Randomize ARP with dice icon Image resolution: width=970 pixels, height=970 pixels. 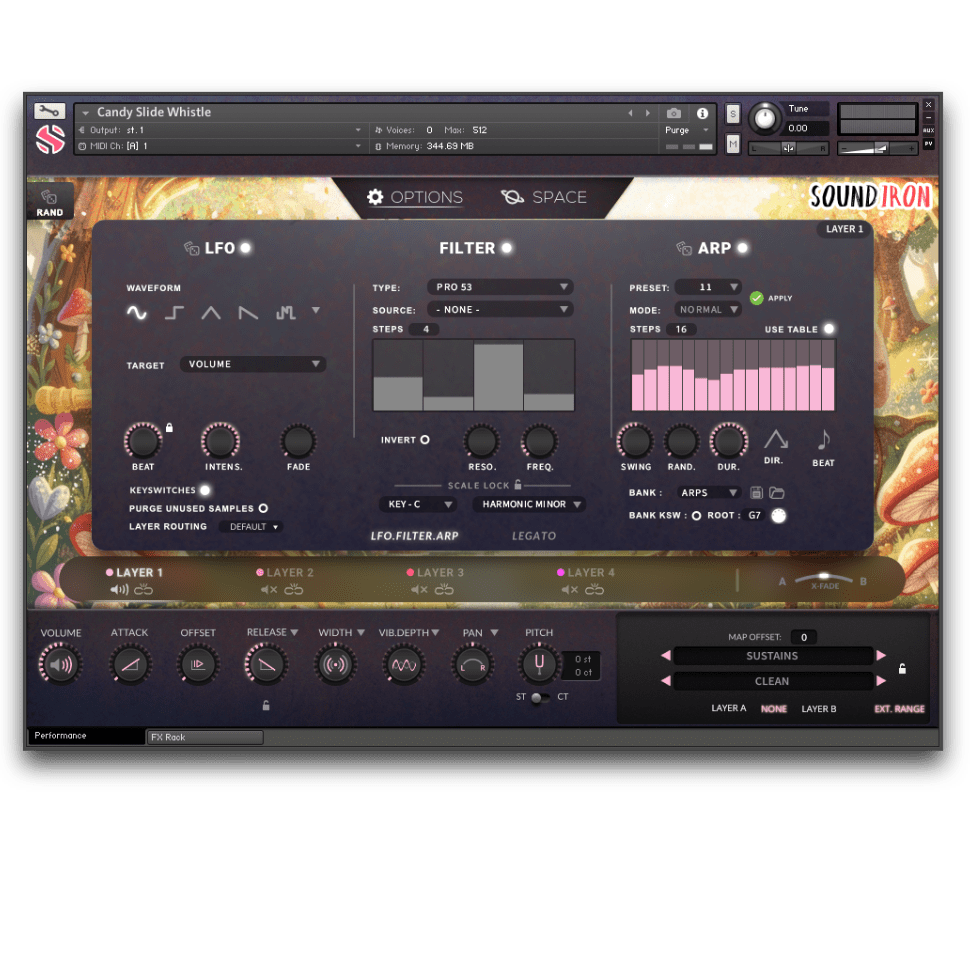pos(684,248)
